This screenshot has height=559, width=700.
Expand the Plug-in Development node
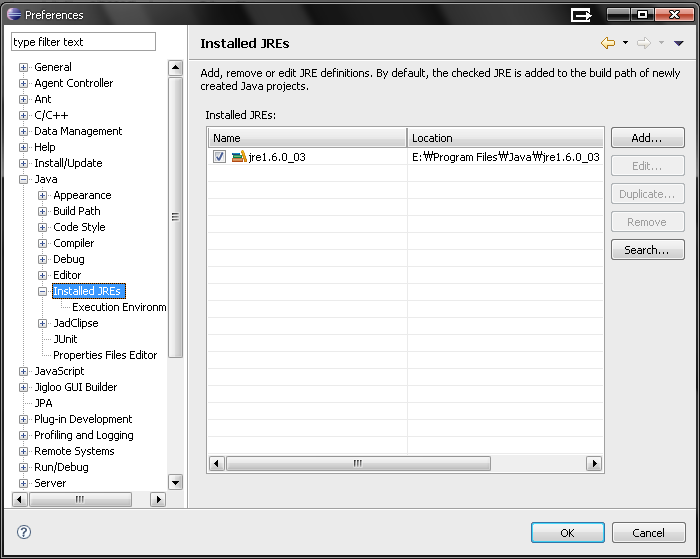tap(23, 420)
